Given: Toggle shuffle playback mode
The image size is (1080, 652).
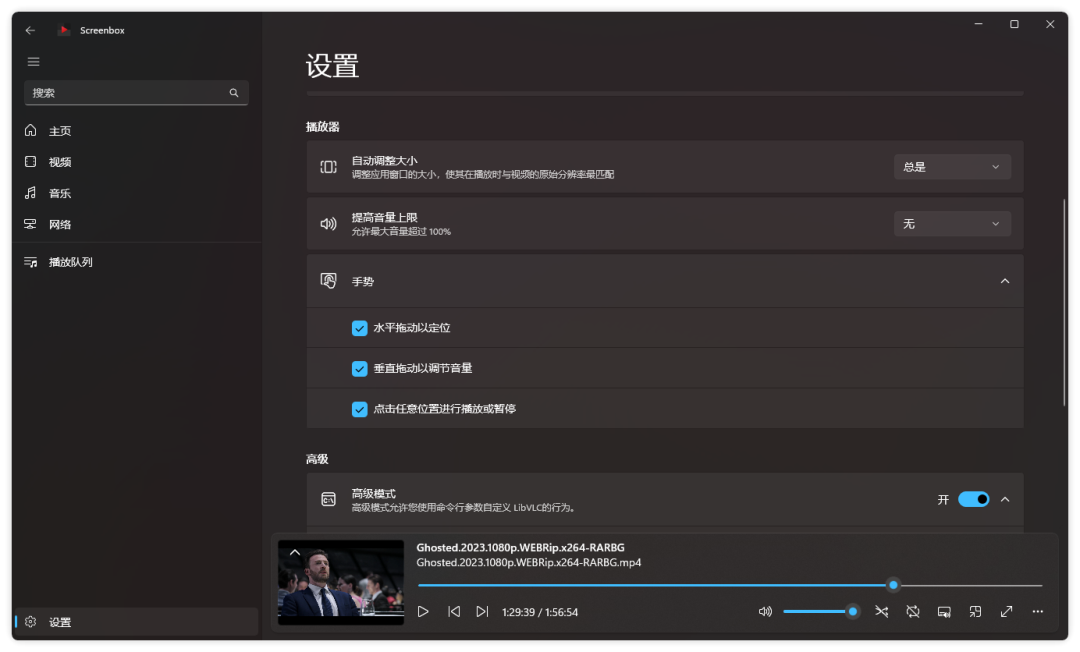Looking at the screenshot, I should [x=881, y=611].
